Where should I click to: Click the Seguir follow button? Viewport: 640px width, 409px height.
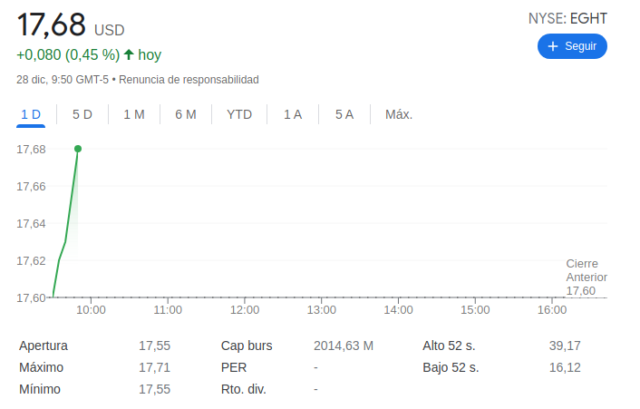point(571,46)
